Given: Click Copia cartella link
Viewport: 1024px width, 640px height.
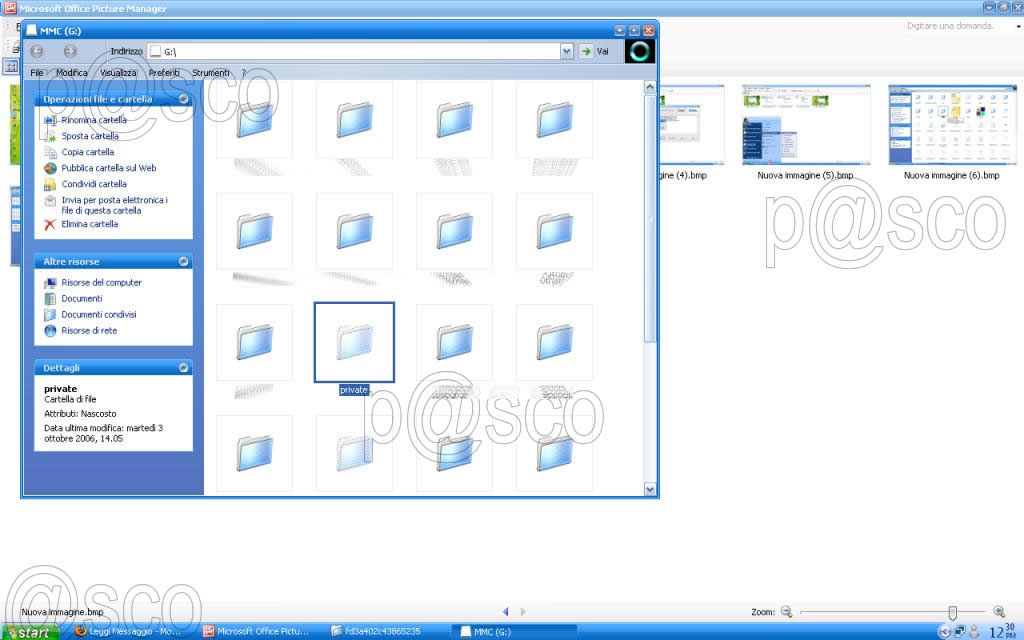Looking at the screenshot, I should 88,152.
